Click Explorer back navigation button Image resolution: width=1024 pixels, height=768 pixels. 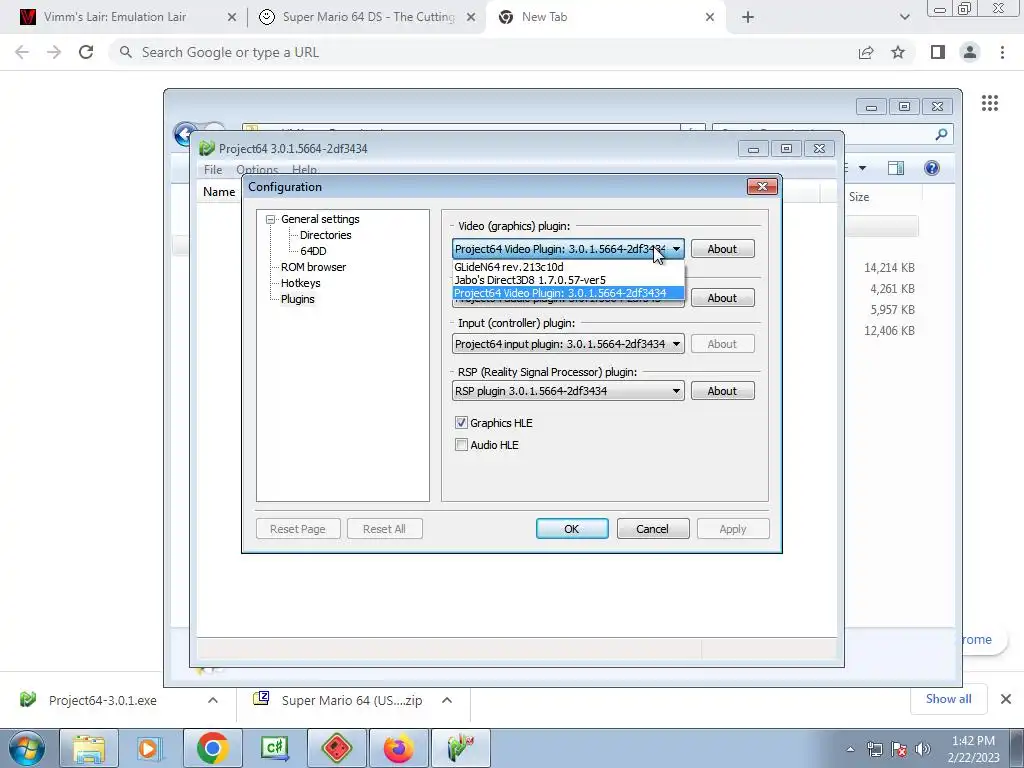point(185,135)
